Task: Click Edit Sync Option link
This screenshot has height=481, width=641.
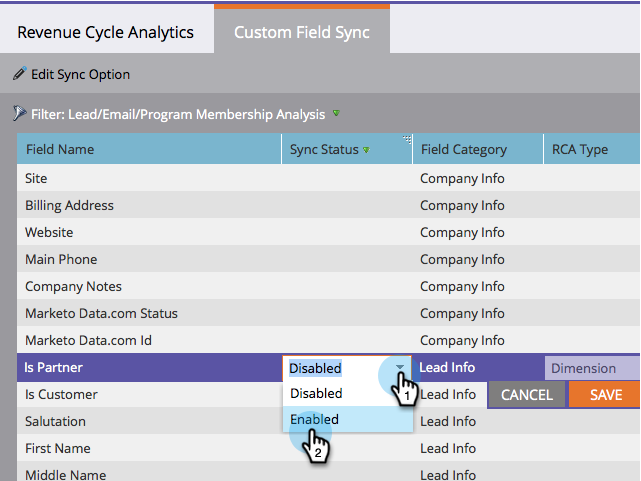Action: pos(80,74)
